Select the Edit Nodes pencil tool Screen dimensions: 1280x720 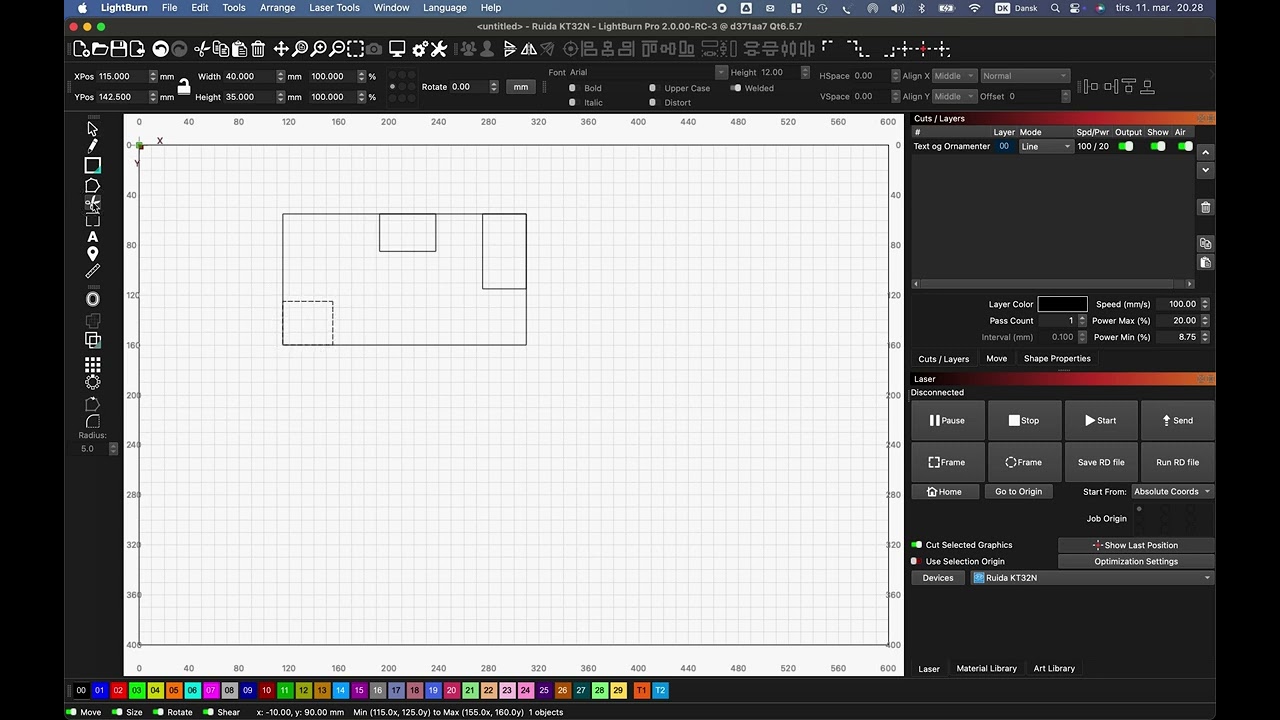click(x=92, y=146)
